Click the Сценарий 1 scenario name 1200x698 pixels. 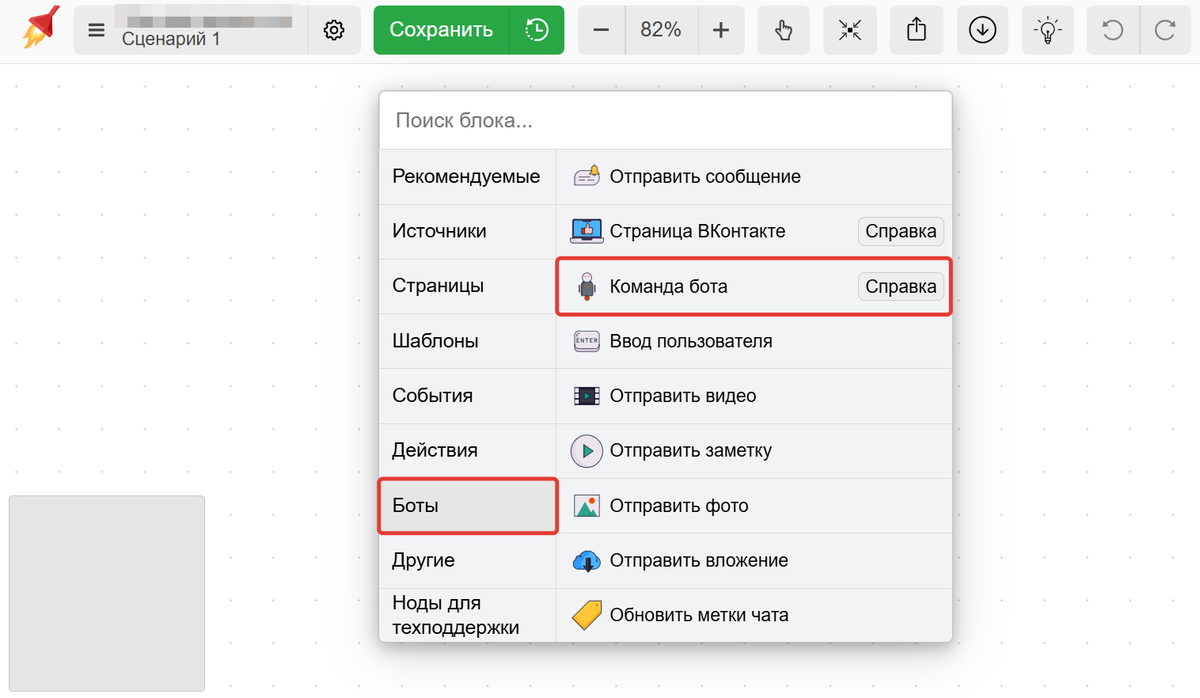(171, 39)
